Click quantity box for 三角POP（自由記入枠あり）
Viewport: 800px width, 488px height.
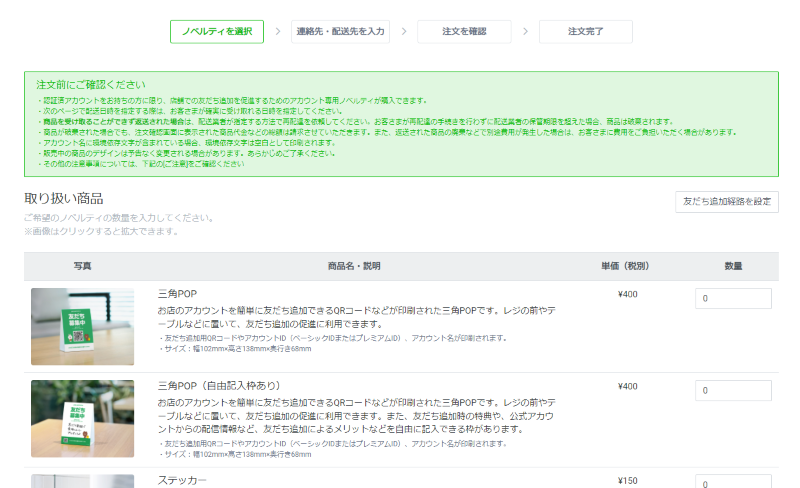[x=733, y=391]
